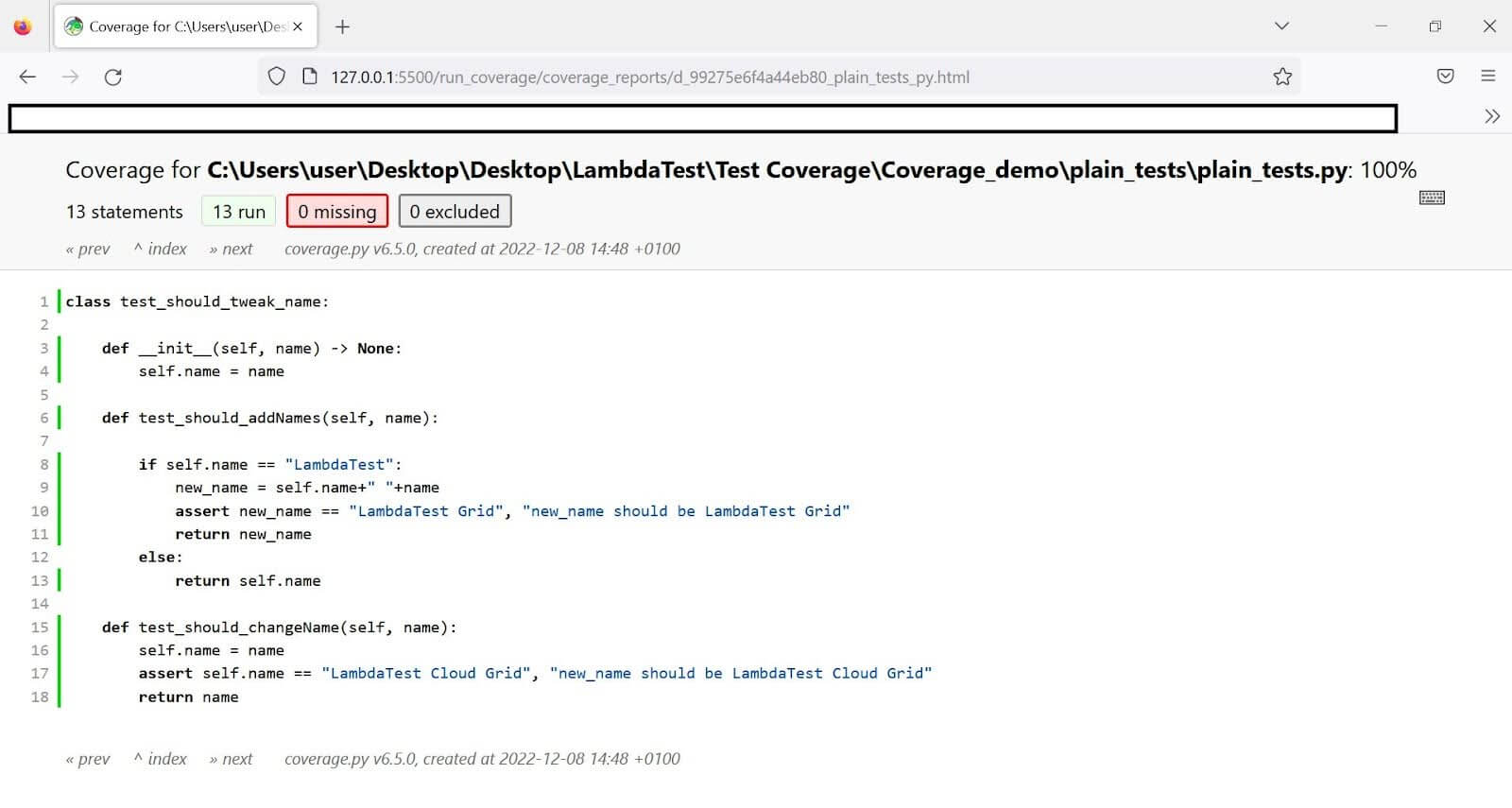Click the tracking protection shield icon

click(276, 77)
